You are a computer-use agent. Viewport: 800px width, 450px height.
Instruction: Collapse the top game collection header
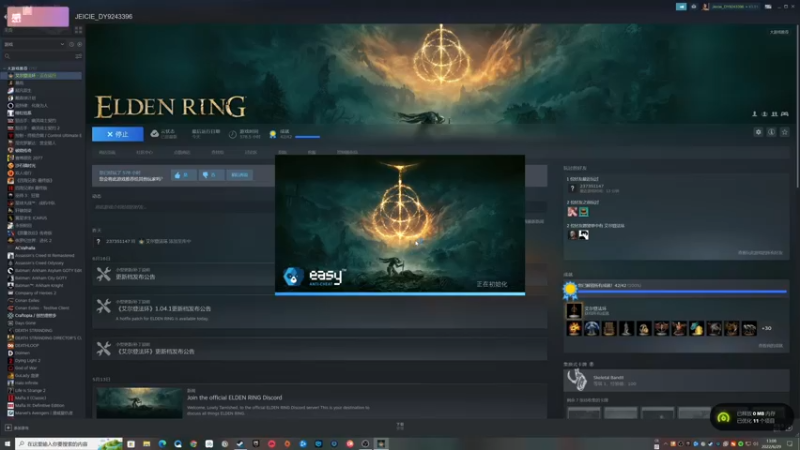[20, 68]
